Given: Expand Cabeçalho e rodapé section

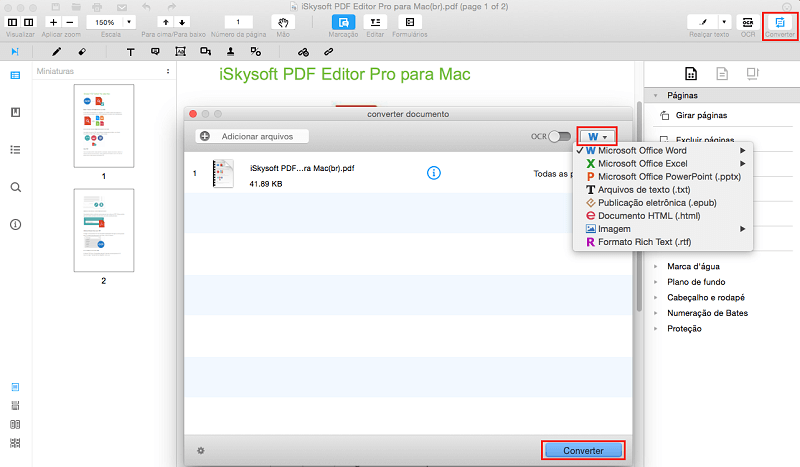Looking at the screenshot, I should pos(656,298).
